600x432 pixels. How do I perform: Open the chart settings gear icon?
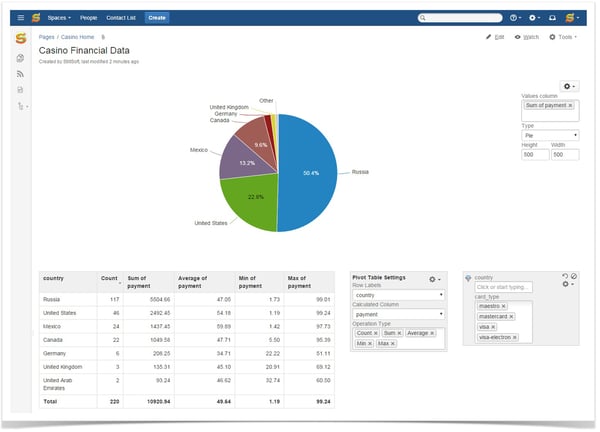(569, 87)
